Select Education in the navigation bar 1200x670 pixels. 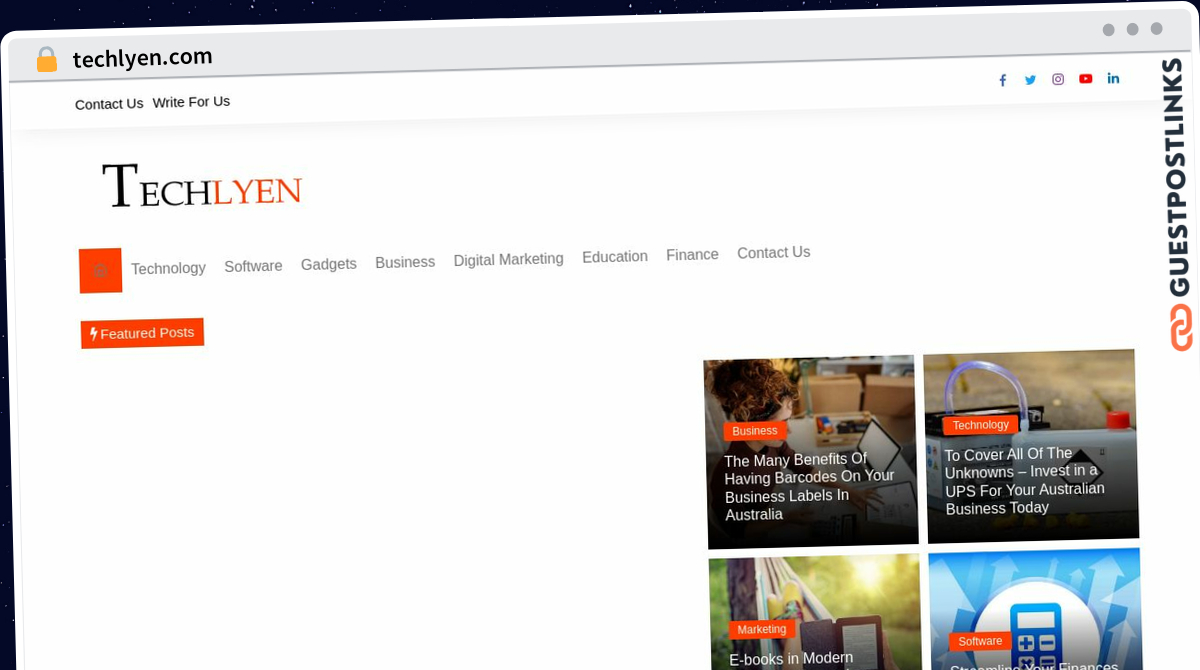coord(615,257)
